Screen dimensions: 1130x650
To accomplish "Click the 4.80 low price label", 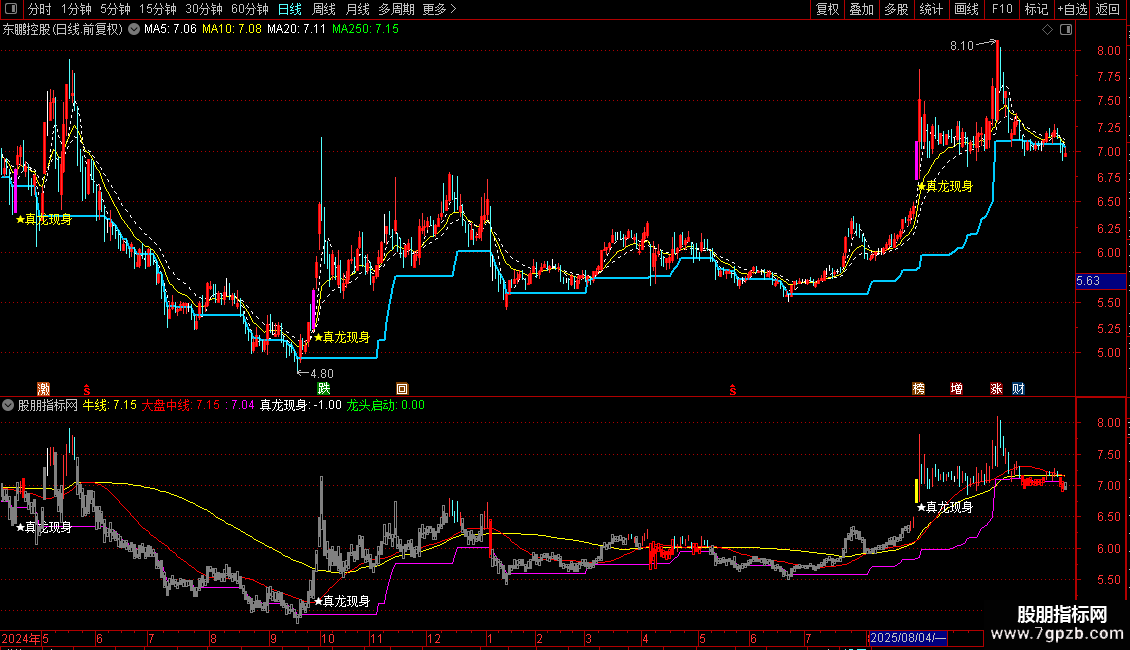I will pyautogui.click(x=321, y=373).
